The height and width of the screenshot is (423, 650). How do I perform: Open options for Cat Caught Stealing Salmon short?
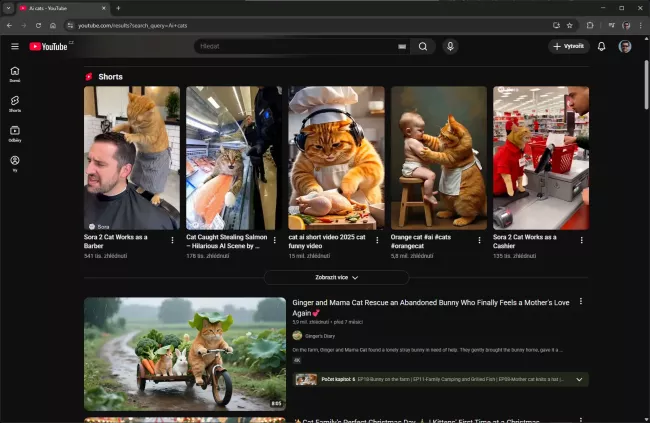coord(274,240)
